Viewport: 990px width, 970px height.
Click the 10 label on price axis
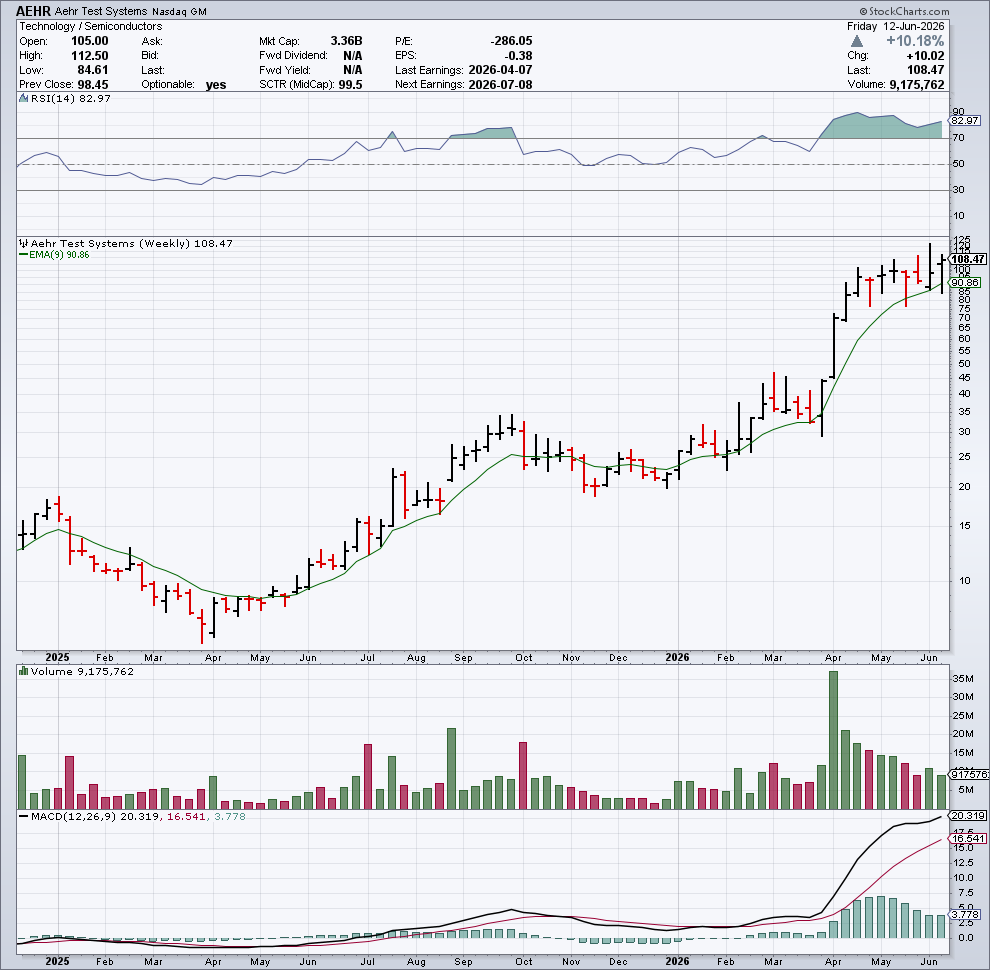pos(963,580)
